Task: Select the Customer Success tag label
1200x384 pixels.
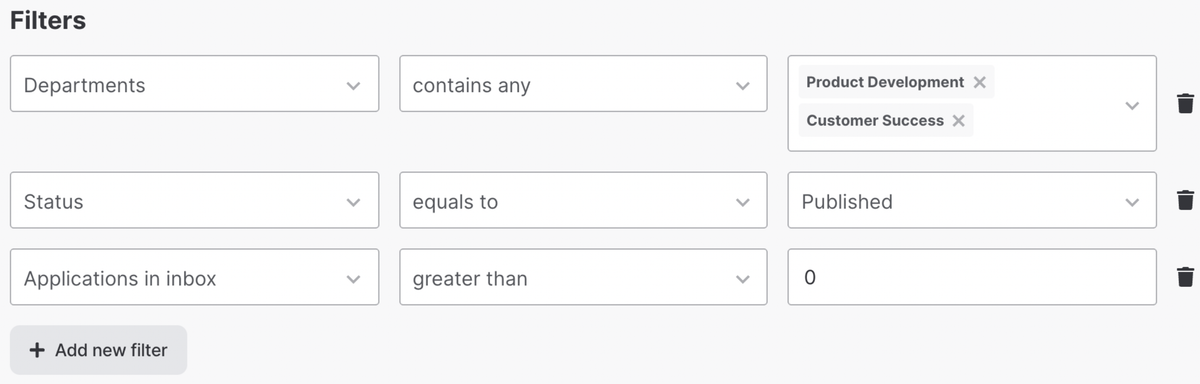Action: (x=875, y=120)
